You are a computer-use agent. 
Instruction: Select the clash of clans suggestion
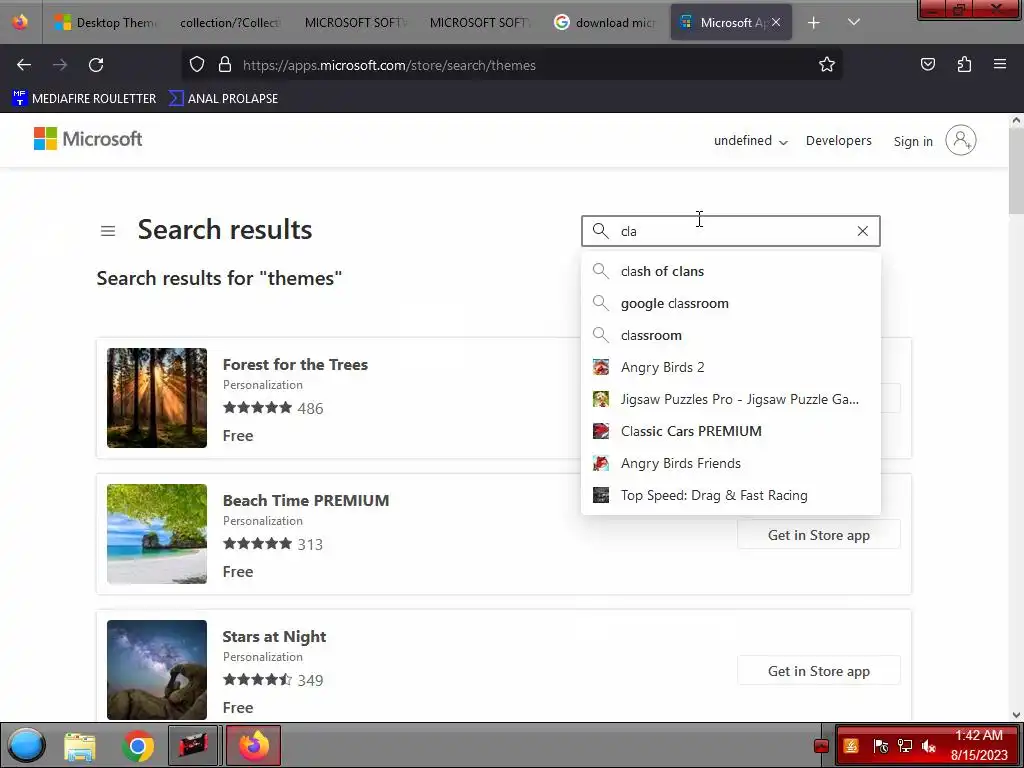[x=731, y=271]
